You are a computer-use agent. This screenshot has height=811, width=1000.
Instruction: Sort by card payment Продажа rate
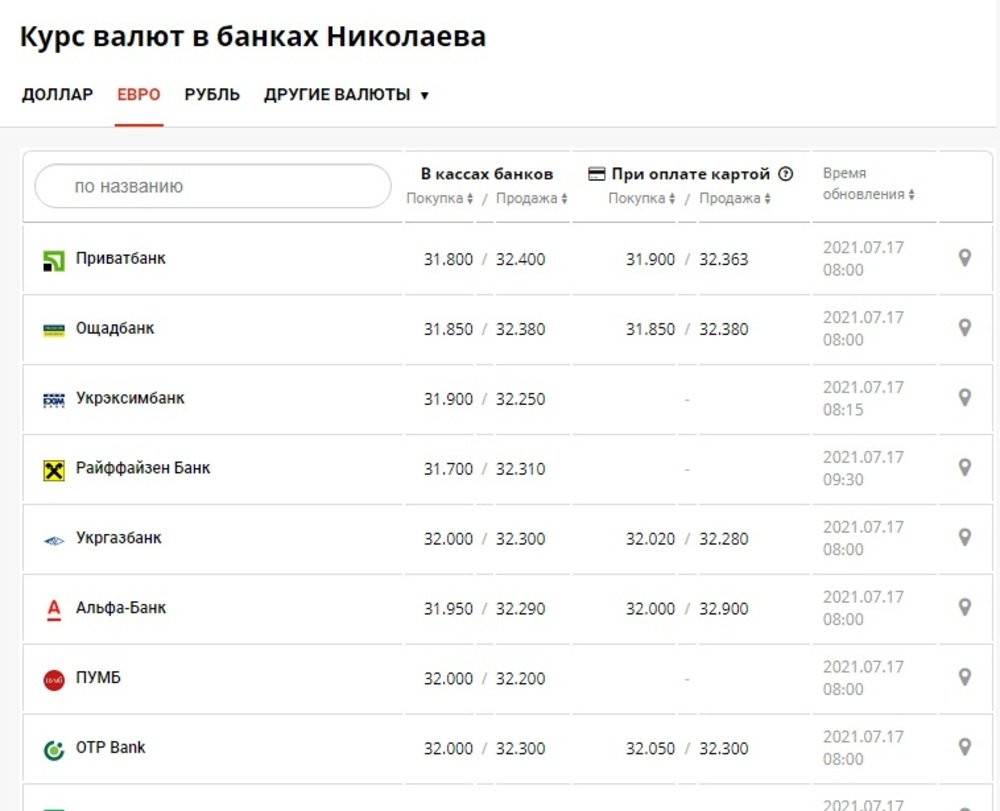click(x=735, y=198)
